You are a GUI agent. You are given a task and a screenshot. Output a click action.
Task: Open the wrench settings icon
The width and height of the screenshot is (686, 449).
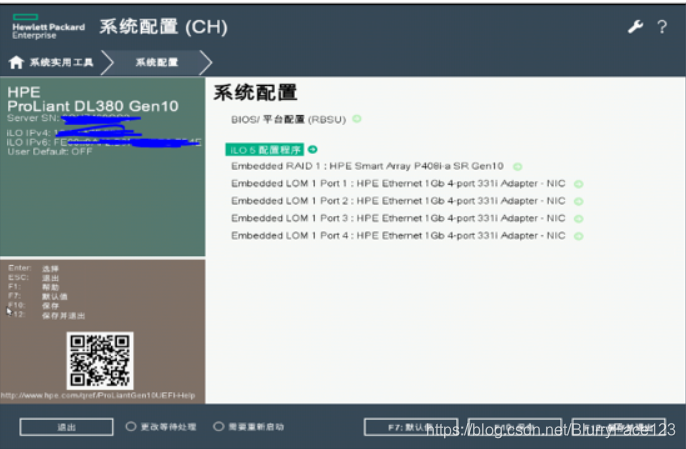635,27
